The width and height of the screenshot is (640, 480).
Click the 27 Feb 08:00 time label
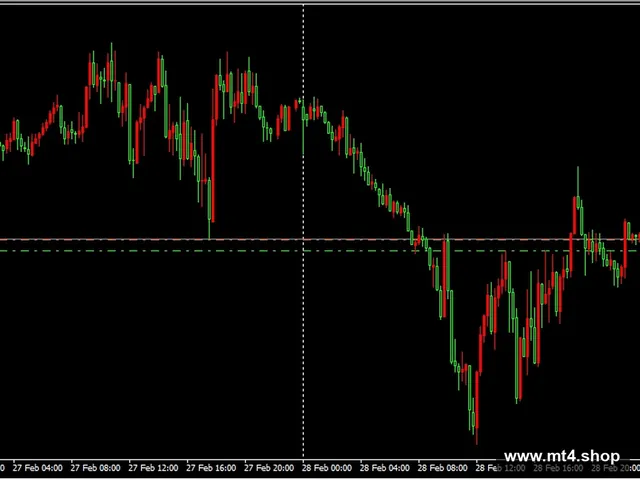pyautogui.click(x=96, y=468)
